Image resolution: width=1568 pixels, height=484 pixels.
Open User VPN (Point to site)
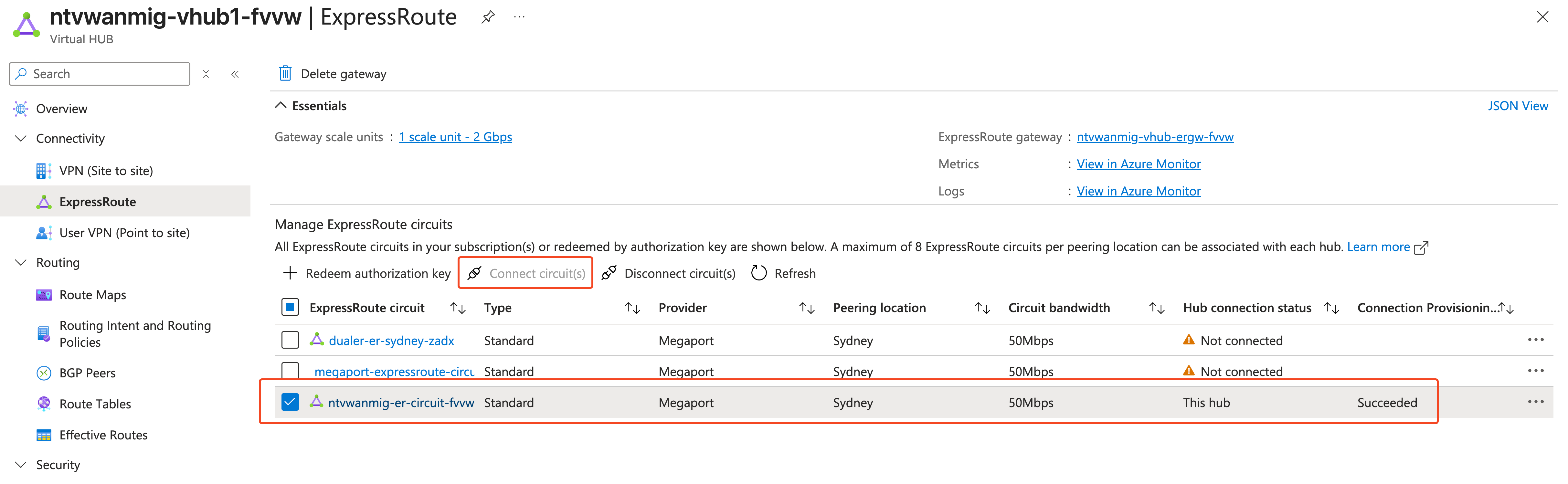[124, 233]
